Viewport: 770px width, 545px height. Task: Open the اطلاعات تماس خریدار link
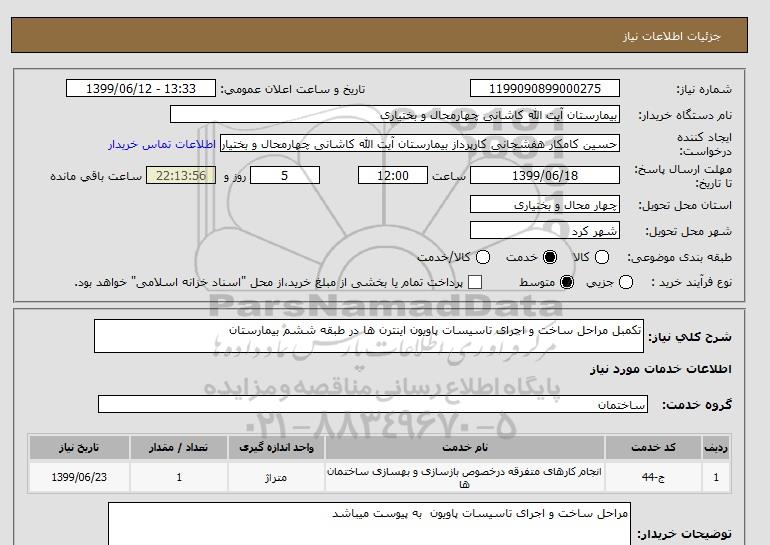(162, 145)
